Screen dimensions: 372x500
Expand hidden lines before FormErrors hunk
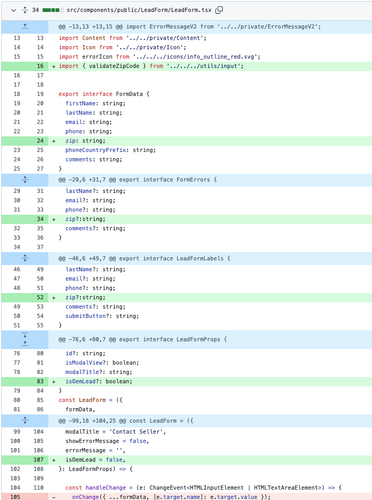(x=25, y=180)
